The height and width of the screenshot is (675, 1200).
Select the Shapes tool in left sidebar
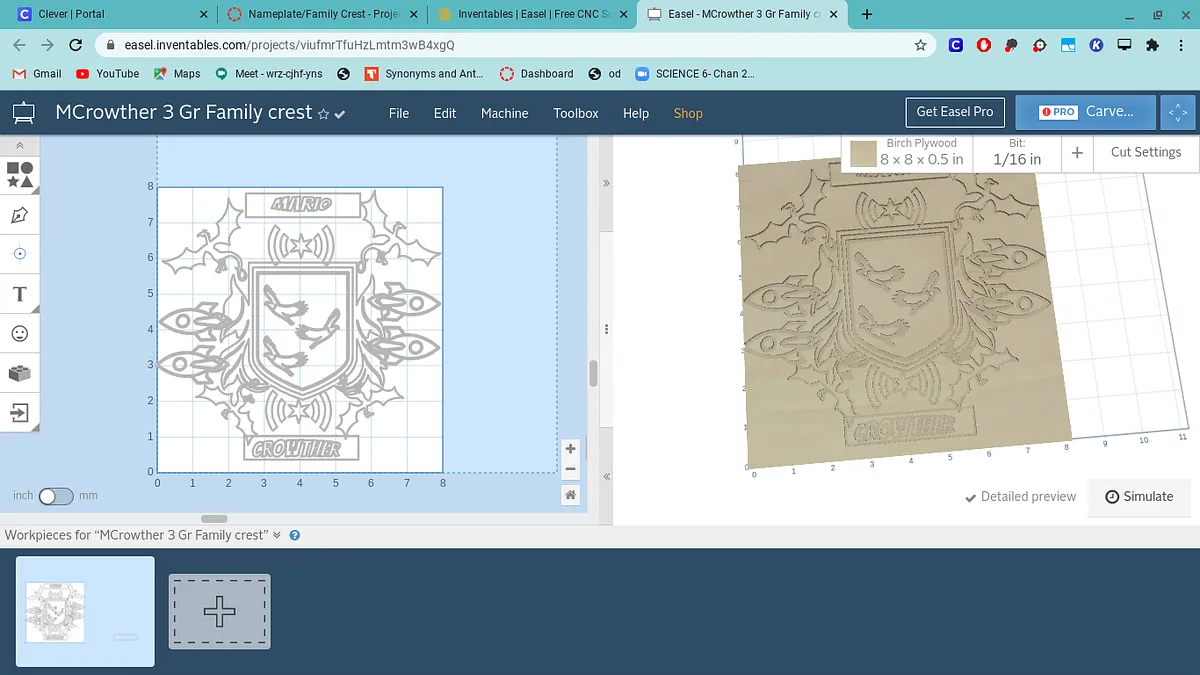[x=20, y=175]
